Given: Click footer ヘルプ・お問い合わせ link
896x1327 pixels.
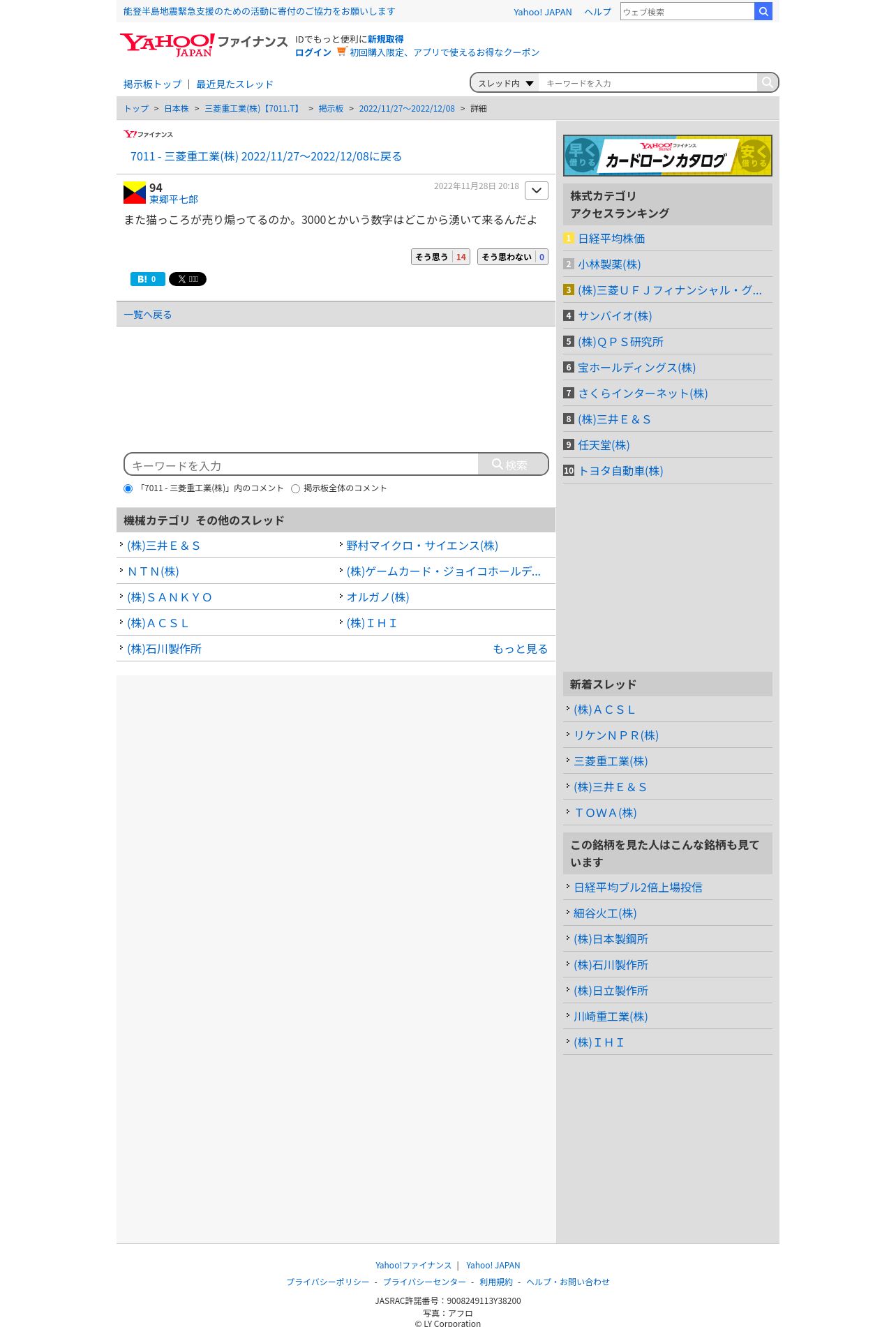Looking at the screenshot, I should (x=568, y=1282).
